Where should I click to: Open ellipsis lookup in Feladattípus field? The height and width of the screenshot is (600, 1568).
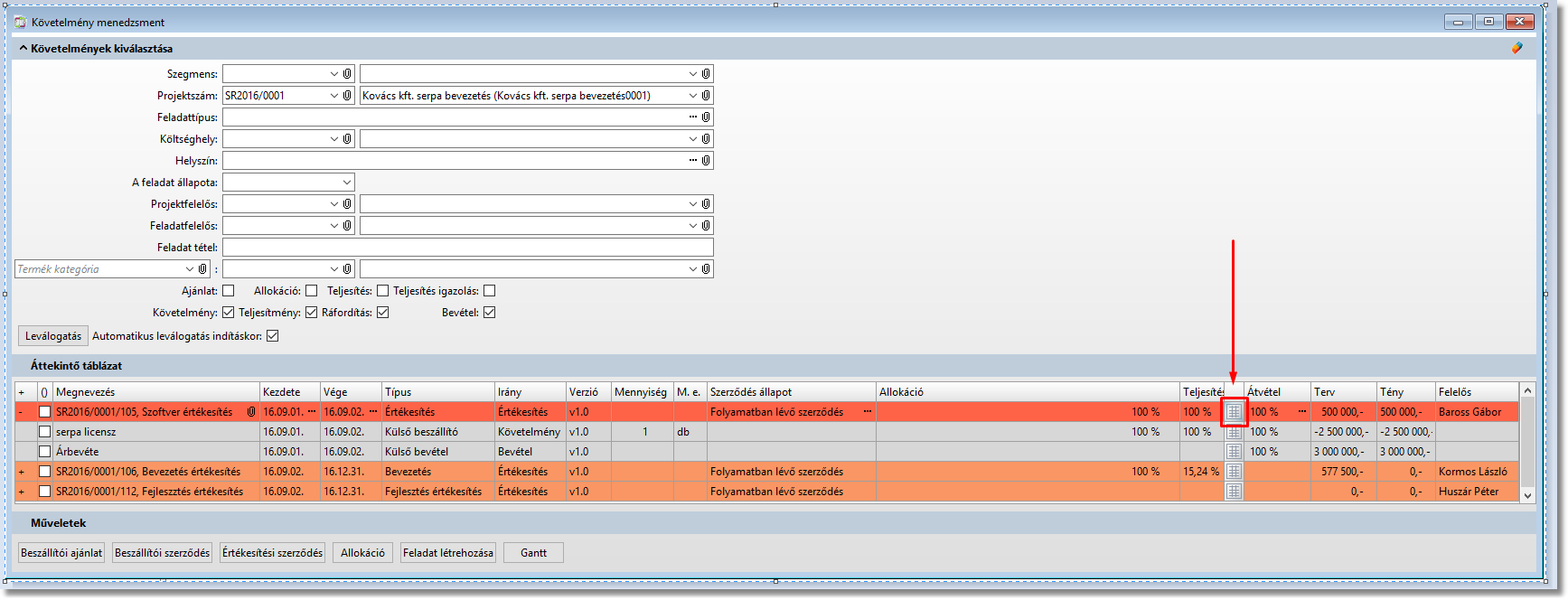click(x=693, y=117)
